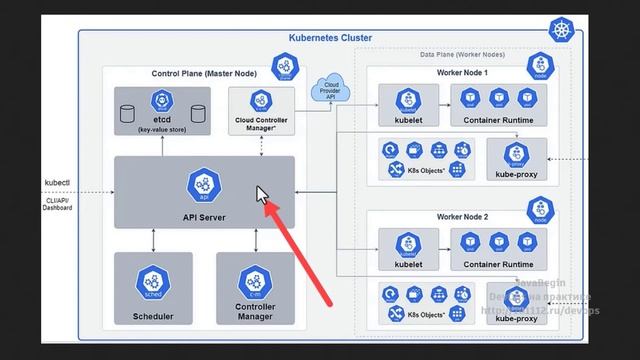Click the API Server hexagon icon
The image size is (640, 360).
204,185
